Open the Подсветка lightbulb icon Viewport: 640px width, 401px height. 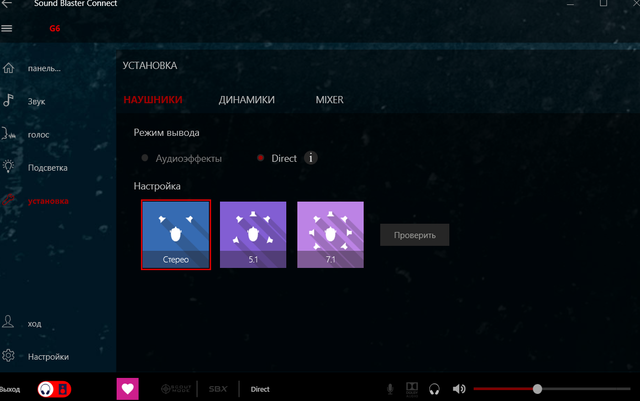click(x=8, y=166)
